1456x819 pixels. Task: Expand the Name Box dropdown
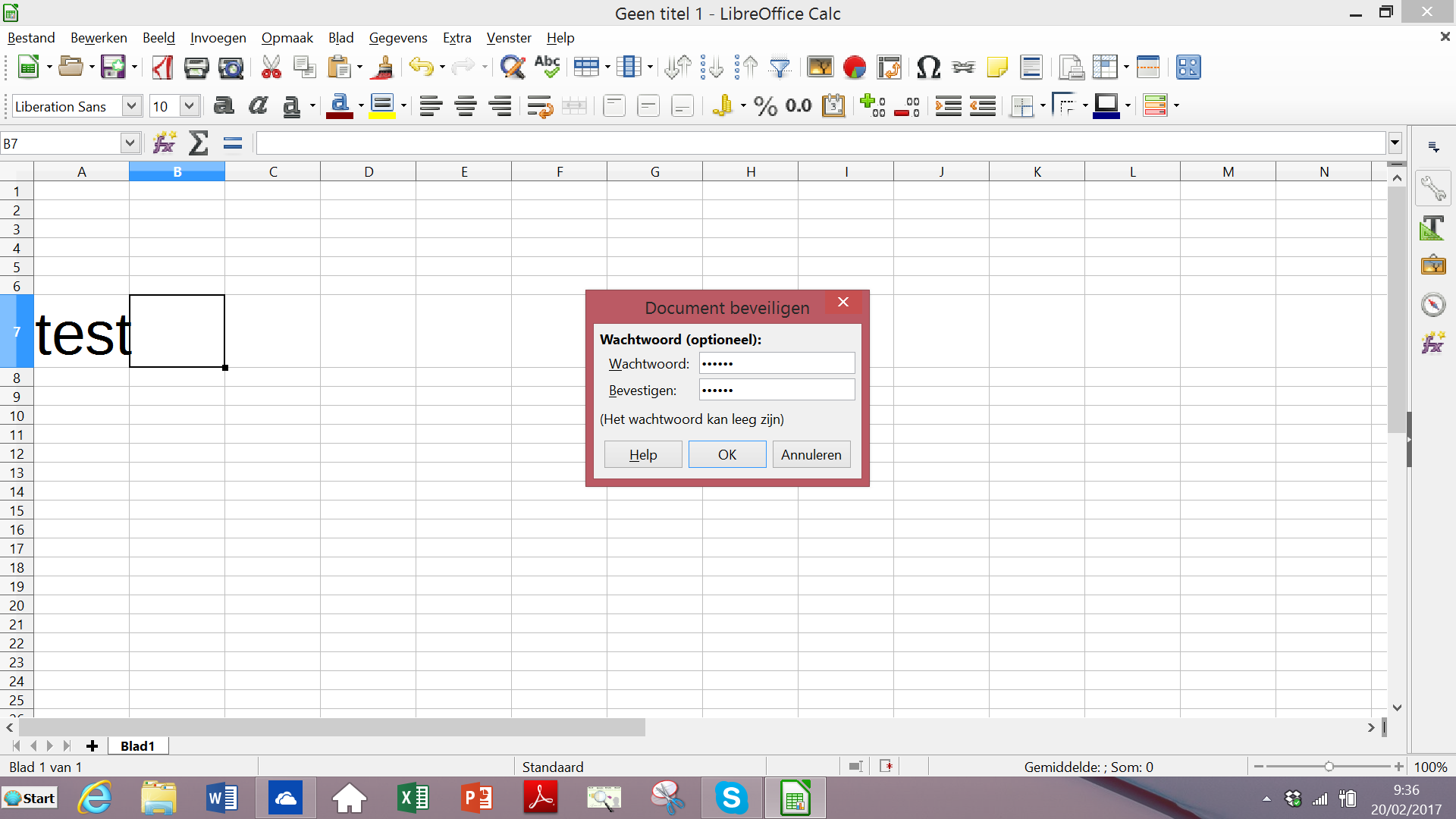[130, 143]
